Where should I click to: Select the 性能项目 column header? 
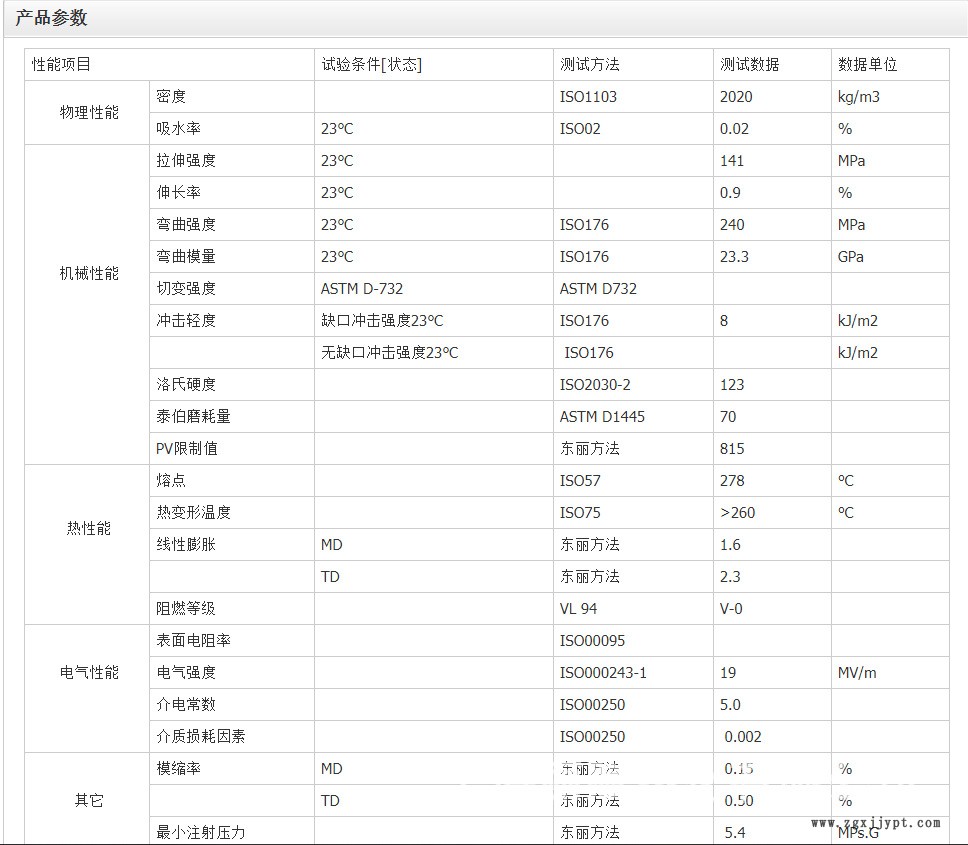point(61,65)
